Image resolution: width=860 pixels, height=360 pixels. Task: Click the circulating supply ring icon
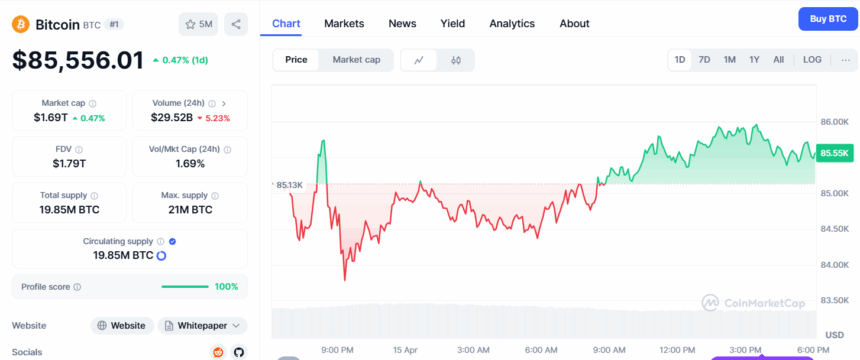coord(161,255)
